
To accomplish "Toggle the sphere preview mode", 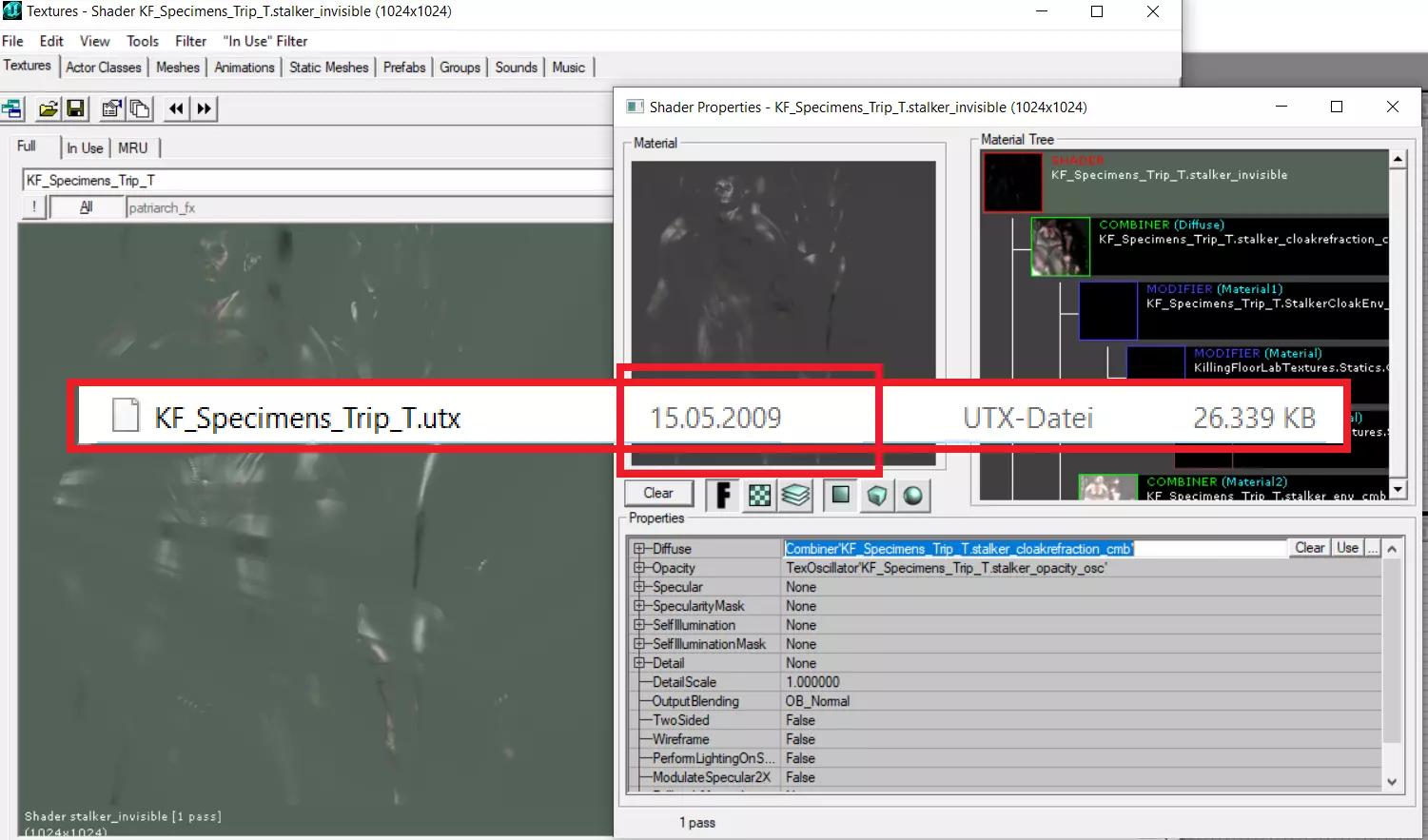I will (x=912, y=495).
